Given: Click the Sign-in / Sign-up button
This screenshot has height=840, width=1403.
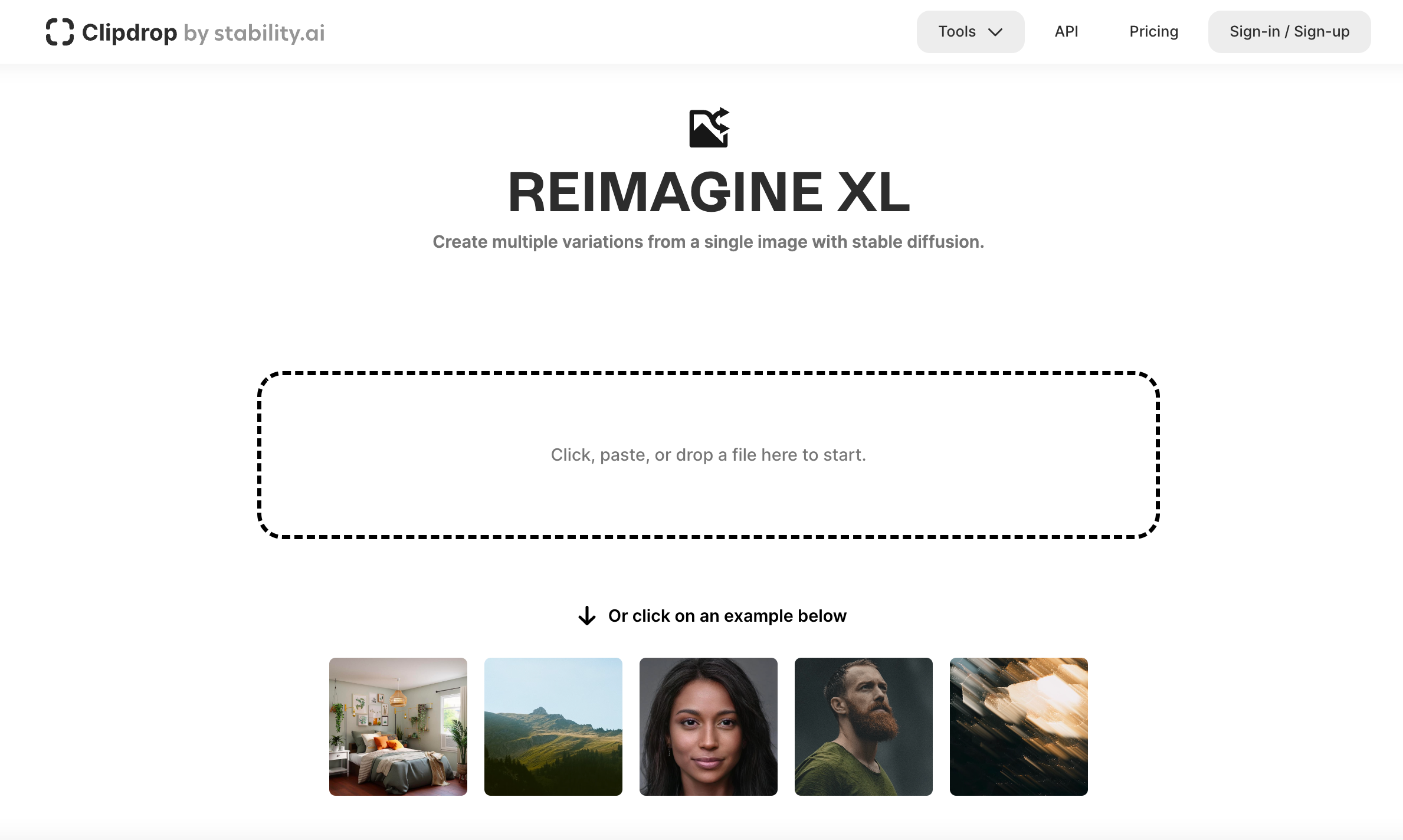Looking at the screenshot, I should (1289, 32).
